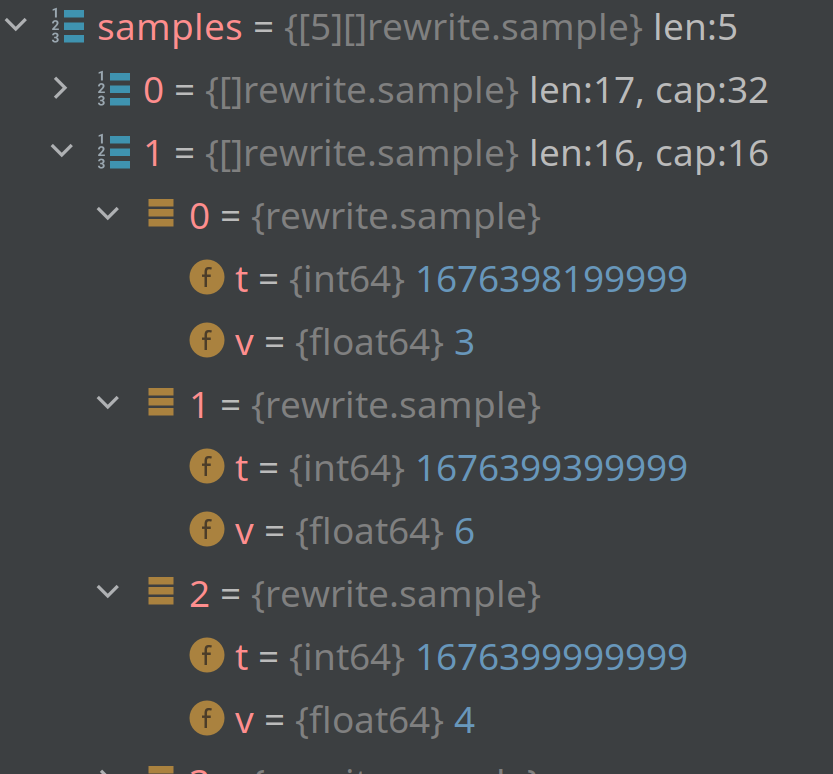Click the field icon for t 1676399999999
This screenshot has height=774, width=833.
tap(207, 655)
